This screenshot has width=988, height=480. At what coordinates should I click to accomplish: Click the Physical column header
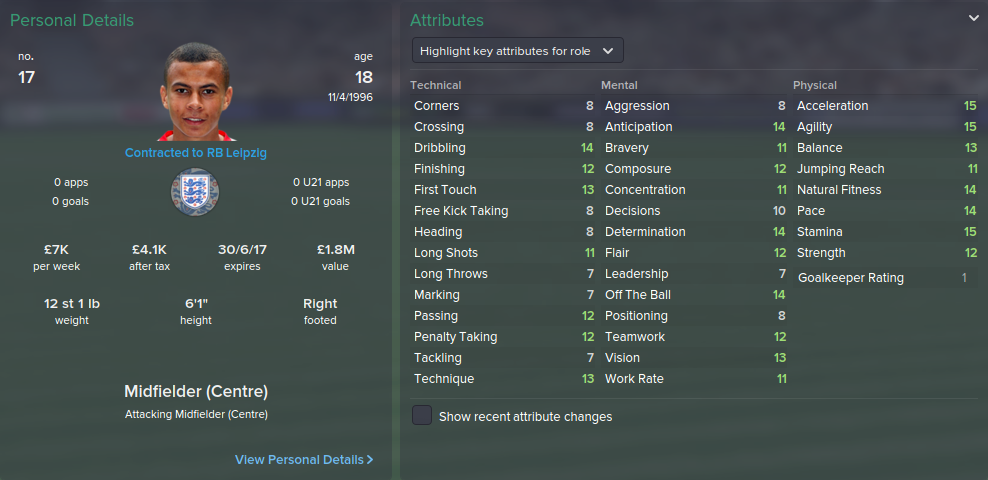coord(815,85)
